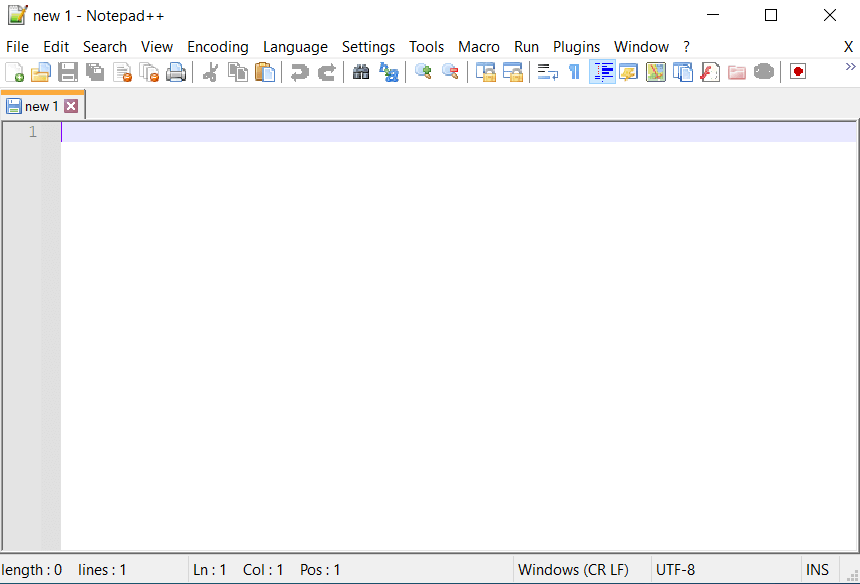860x584 pixels.
Task: Toggle Show All Characters pilcrow icon
Action: [x=574, y=72]
